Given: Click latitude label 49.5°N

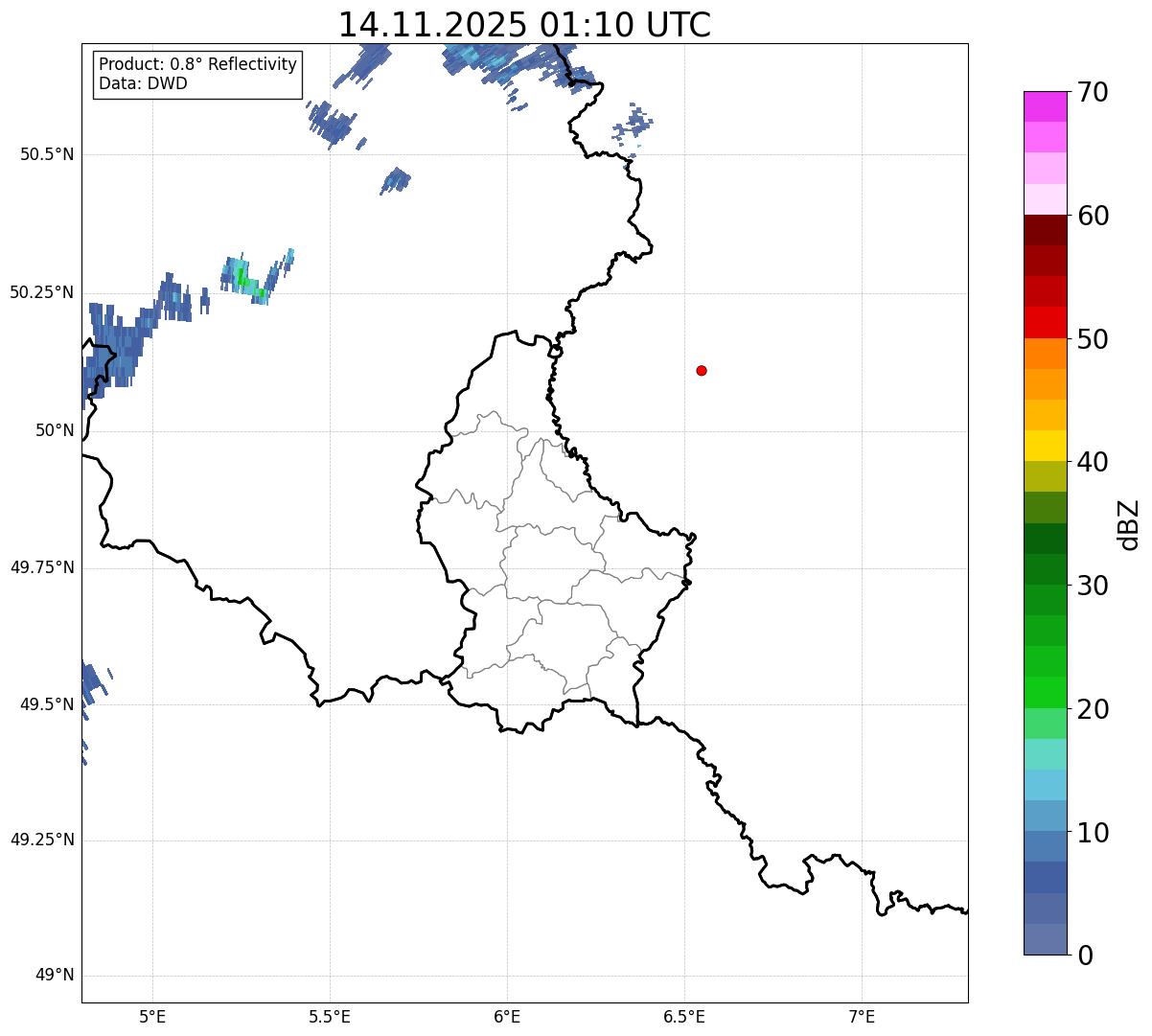Looking at the screenshot, I should 47,704.
